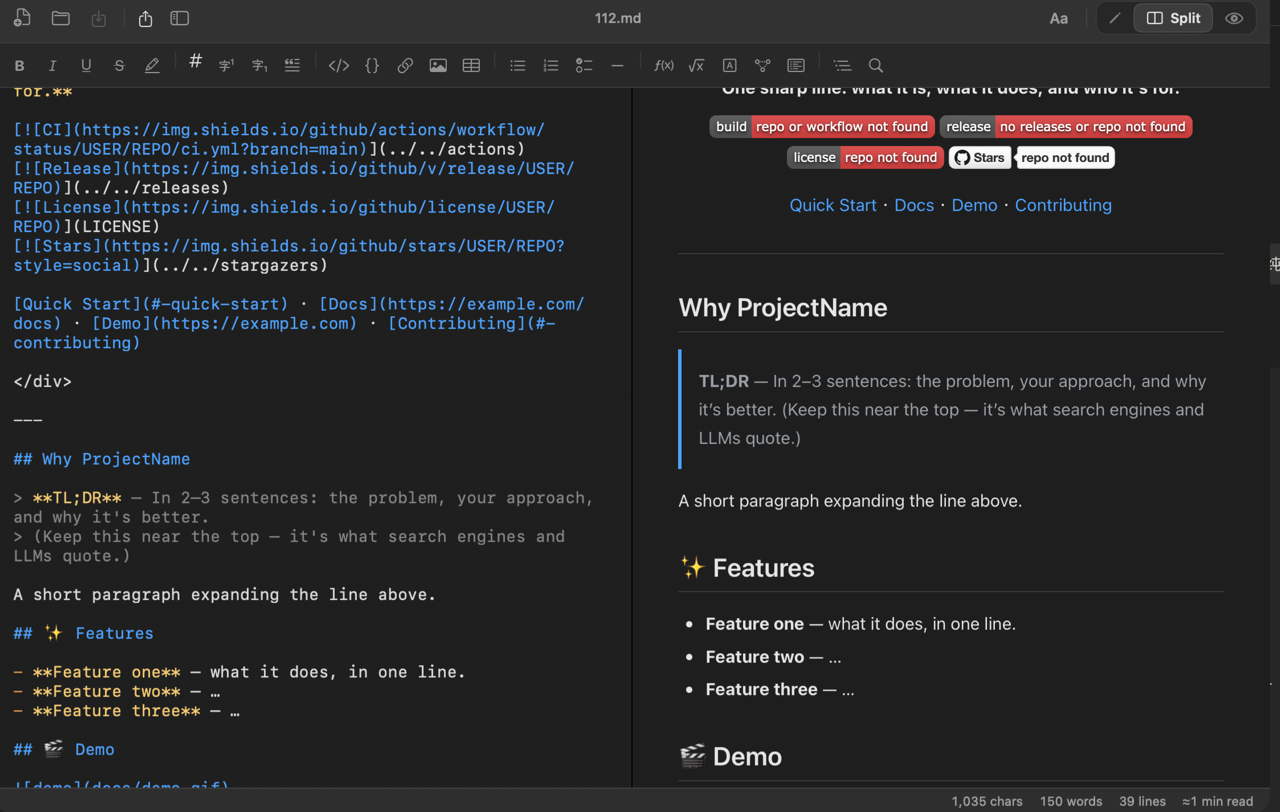Click Quick Start link in preview
Image resolution: width=1280 pixels, height=812 pixels.
[x=833, y=205]
